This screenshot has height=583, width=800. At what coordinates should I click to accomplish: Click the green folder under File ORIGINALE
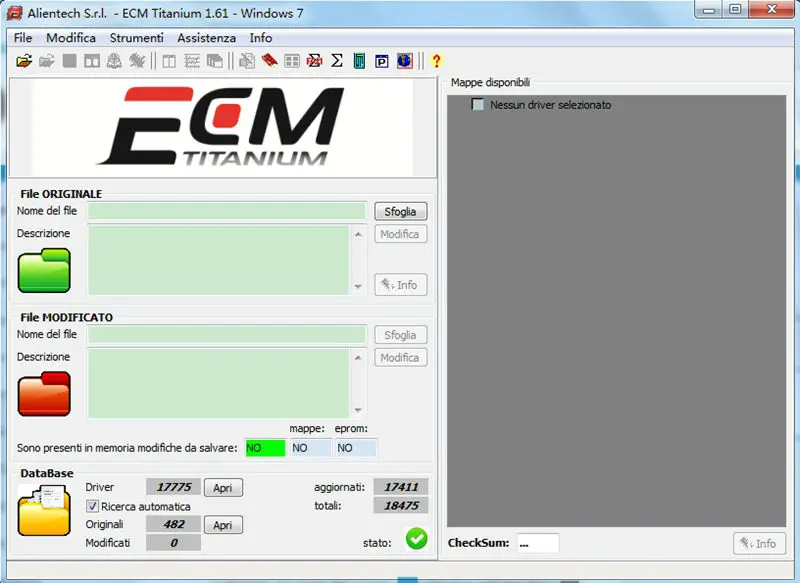click(44, 270)
